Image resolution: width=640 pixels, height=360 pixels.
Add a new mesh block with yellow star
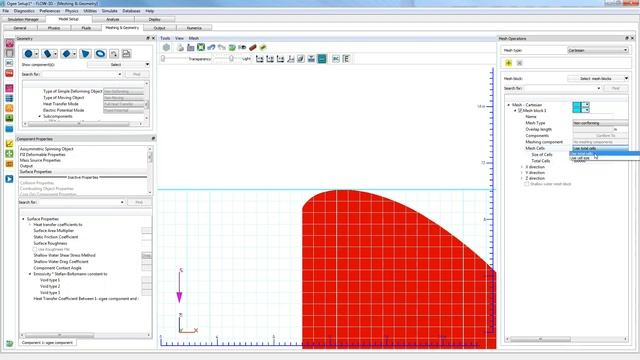[x=509, y=63]
